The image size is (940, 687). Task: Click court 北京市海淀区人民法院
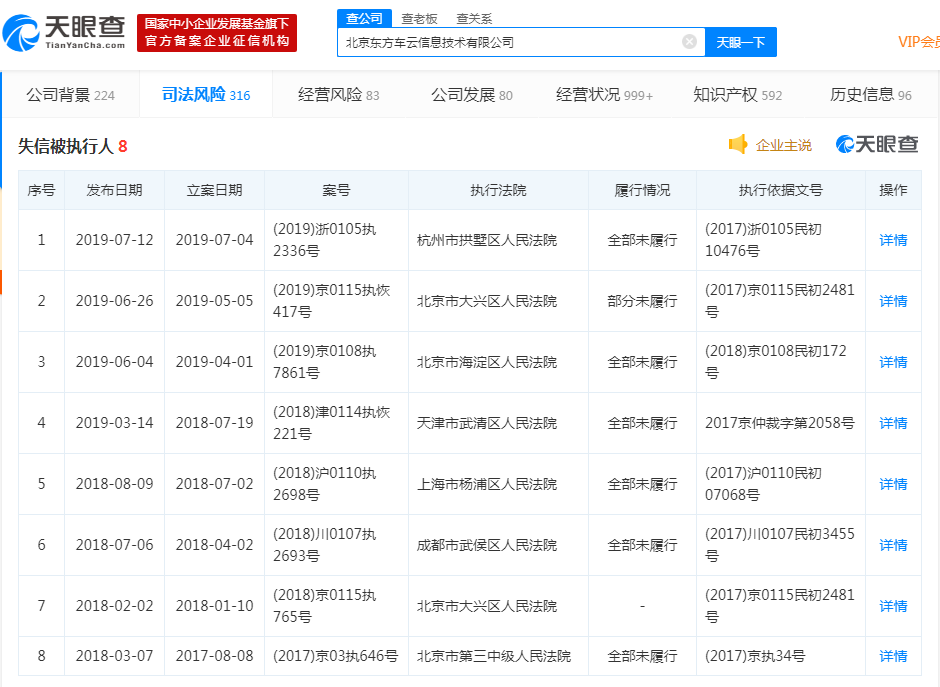pyautogui.click(x=487, y=363)
